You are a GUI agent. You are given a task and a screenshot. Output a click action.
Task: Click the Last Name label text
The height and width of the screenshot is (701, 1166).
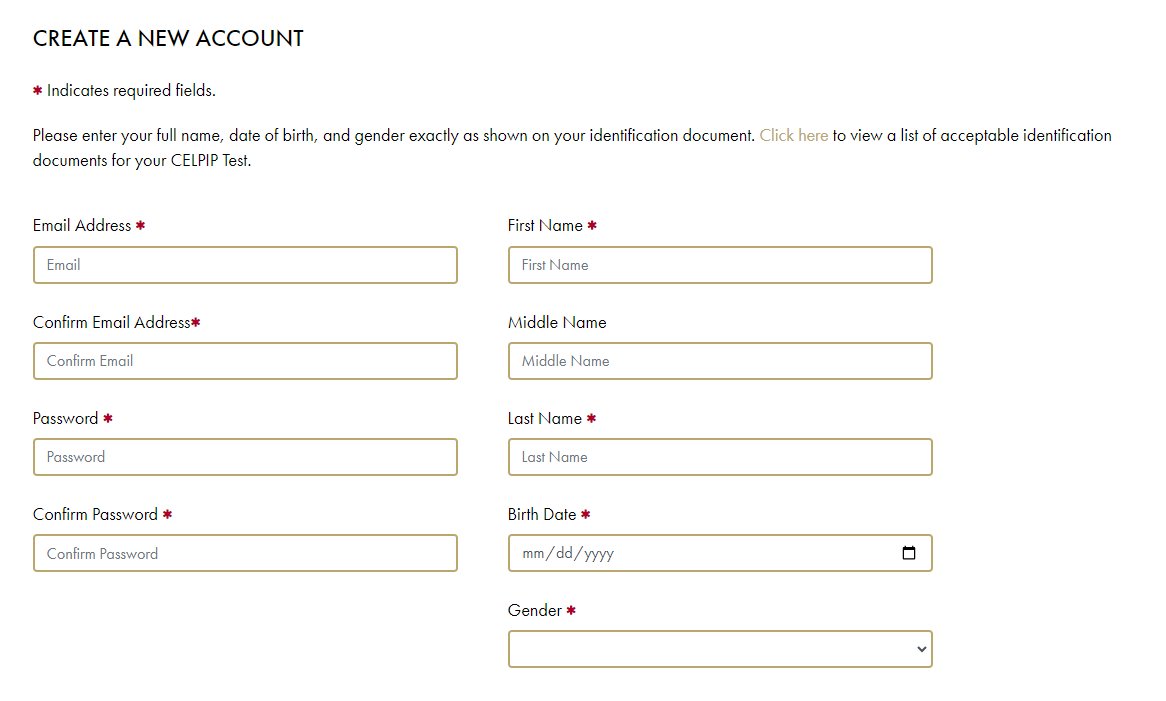tap(545, 419)
